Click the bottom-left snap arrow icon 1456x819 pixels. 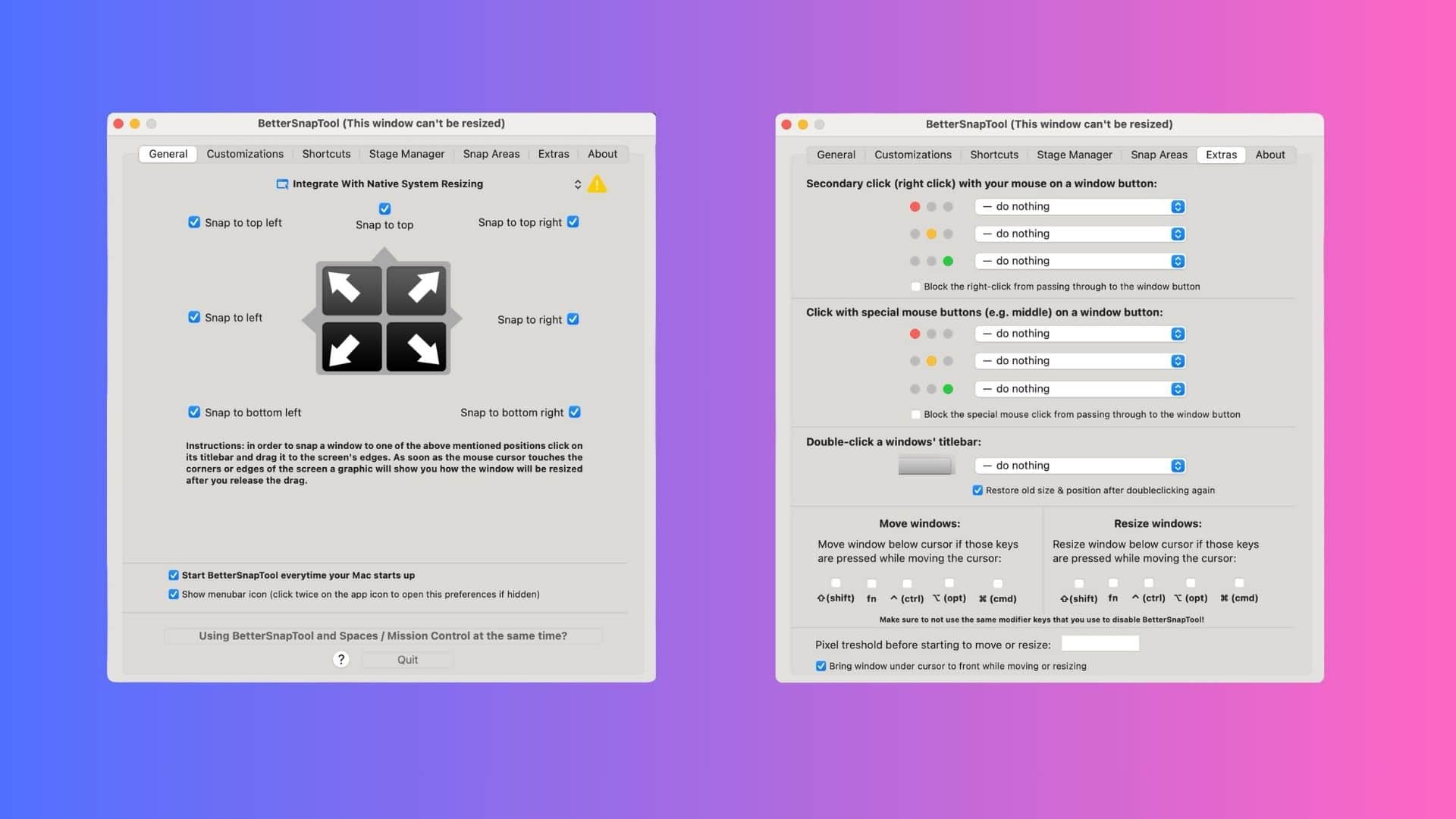(350, 348)
